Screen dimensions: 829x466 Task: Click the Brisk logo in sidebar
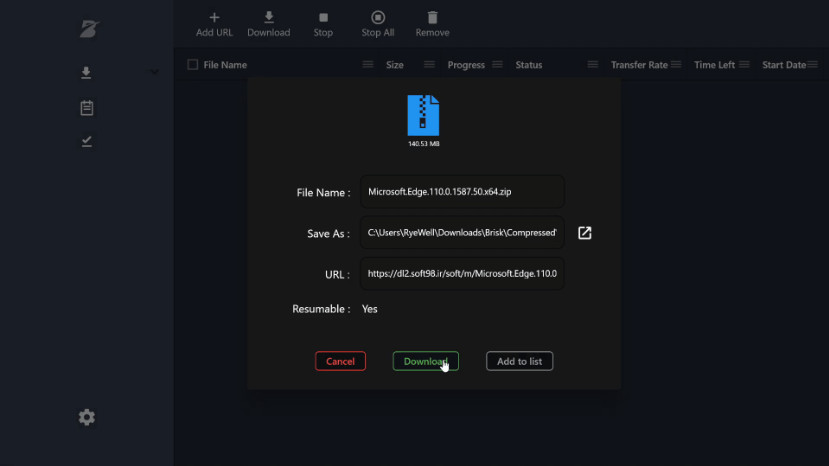pyautogui.click(x=89, y=29)
